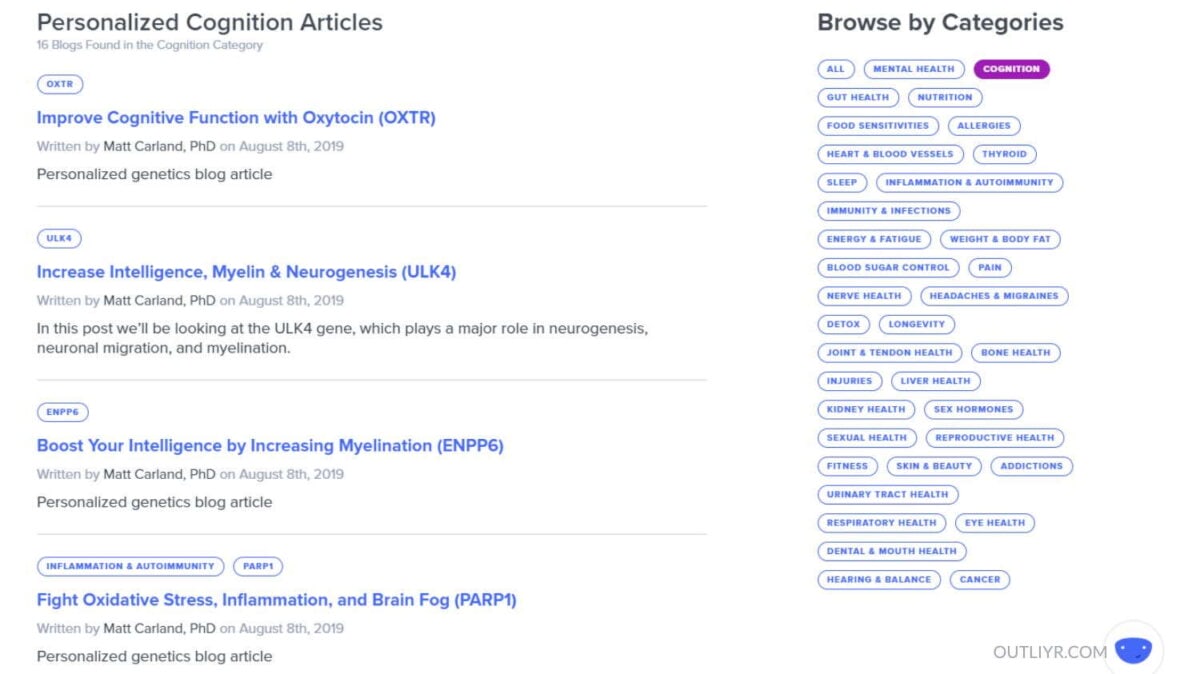1200x674 pixels.
Task: Open the Fight Oxidative Stress and Brain Fog article
Action: tap(276, 600)
